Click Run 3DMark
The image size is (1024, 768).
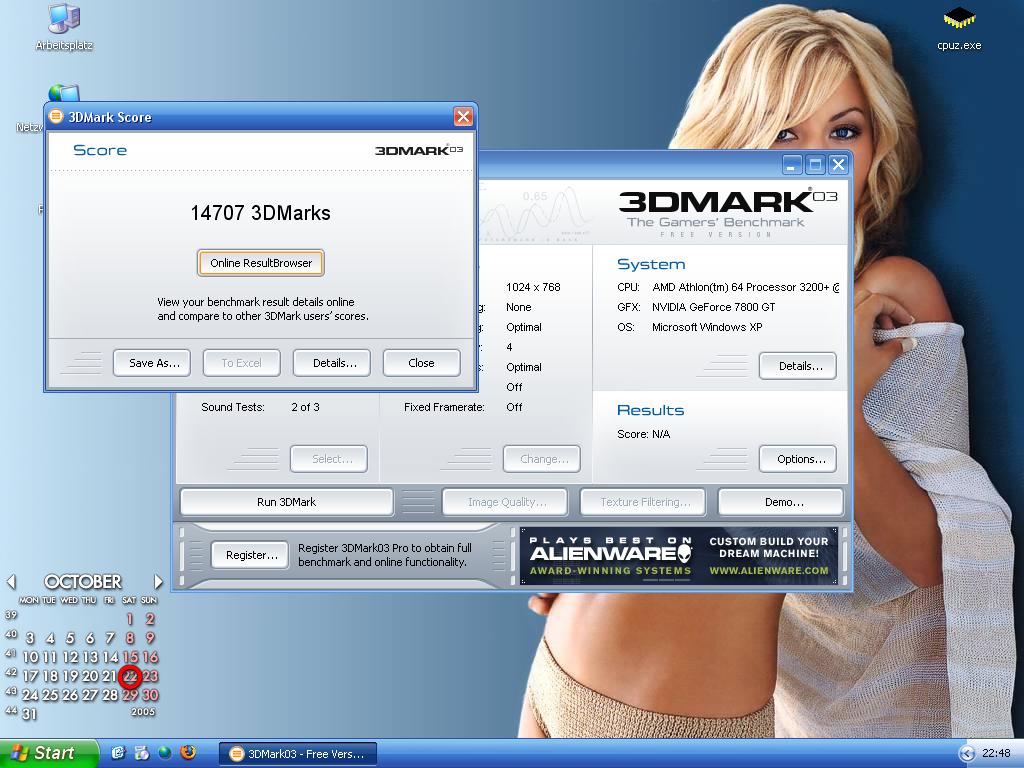(287, 502)
